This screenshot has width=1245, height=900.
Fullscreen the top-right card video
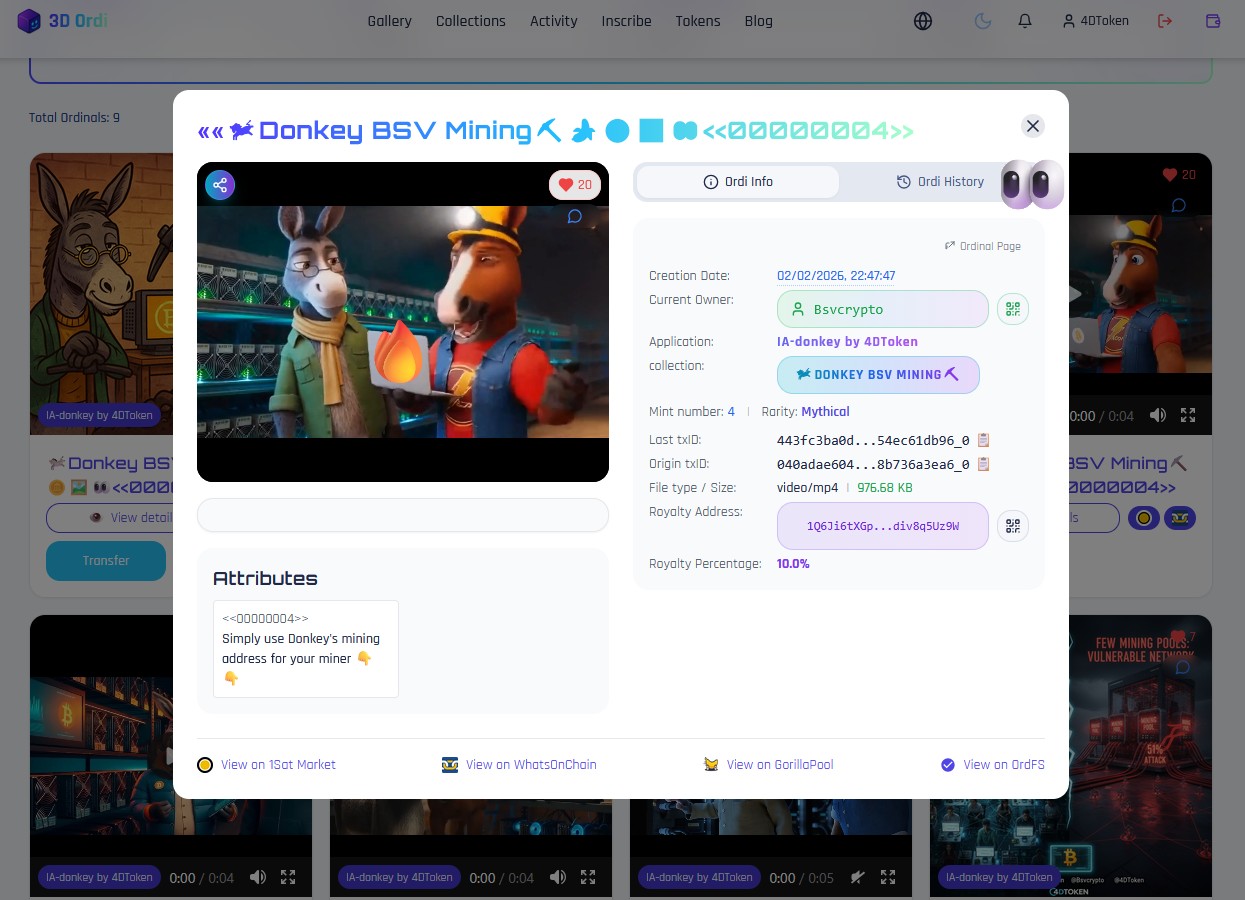coord(1188,415)
